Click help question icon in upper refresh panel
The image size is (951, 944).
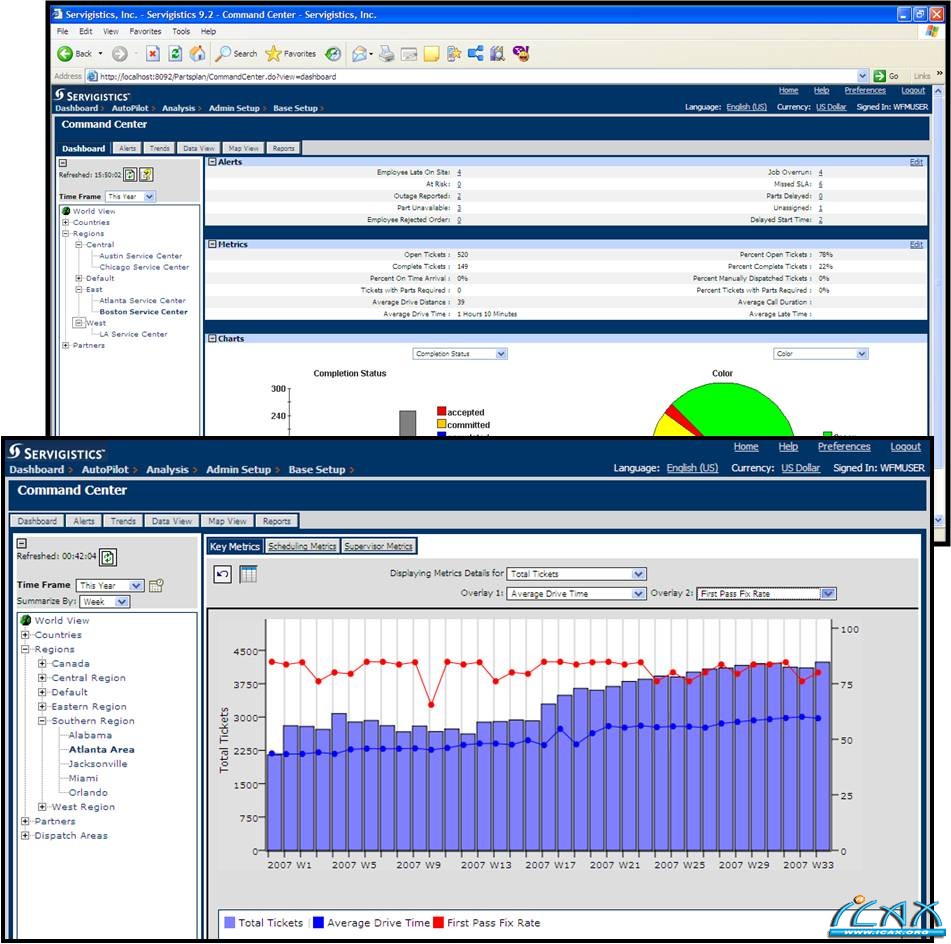point(146,175)
